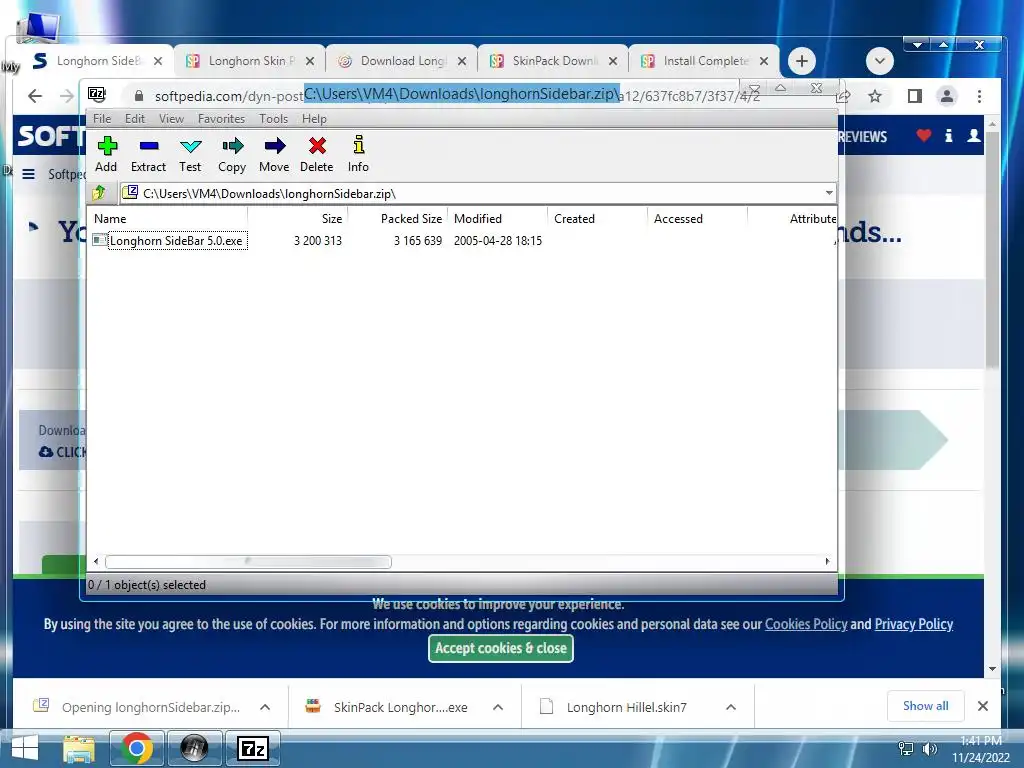Image resolution: width=1024 pixels, height=768 pixels.
Task: Open the Chrome three-dot menu
Action: pos(979,97)
